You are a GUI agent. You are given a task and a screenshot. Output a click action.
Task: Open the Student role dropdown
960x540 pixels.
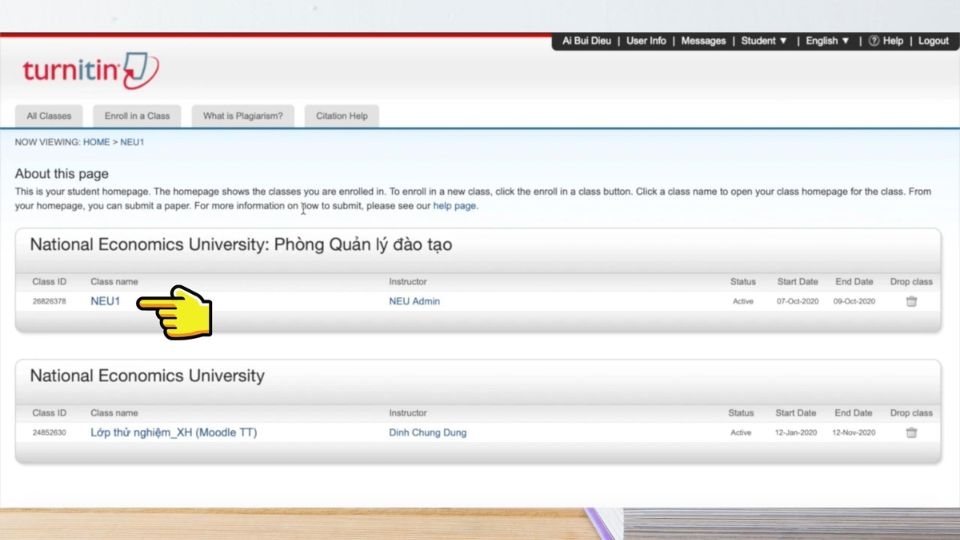[763, 41]
